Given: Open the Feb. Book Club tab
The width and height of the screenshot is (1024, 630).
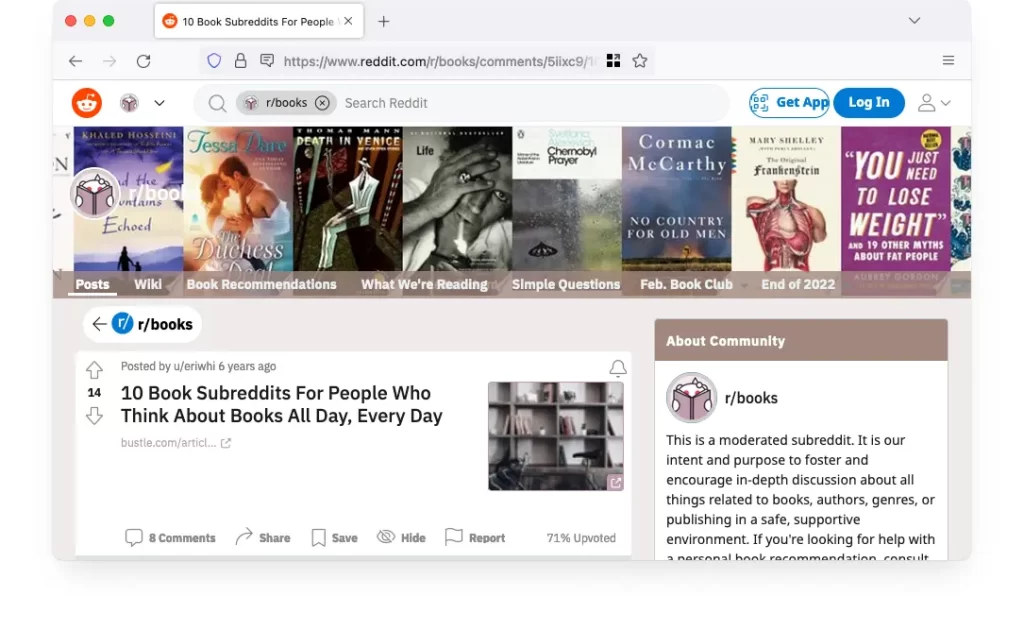Looking at the screenshot, I should (686, 285).
